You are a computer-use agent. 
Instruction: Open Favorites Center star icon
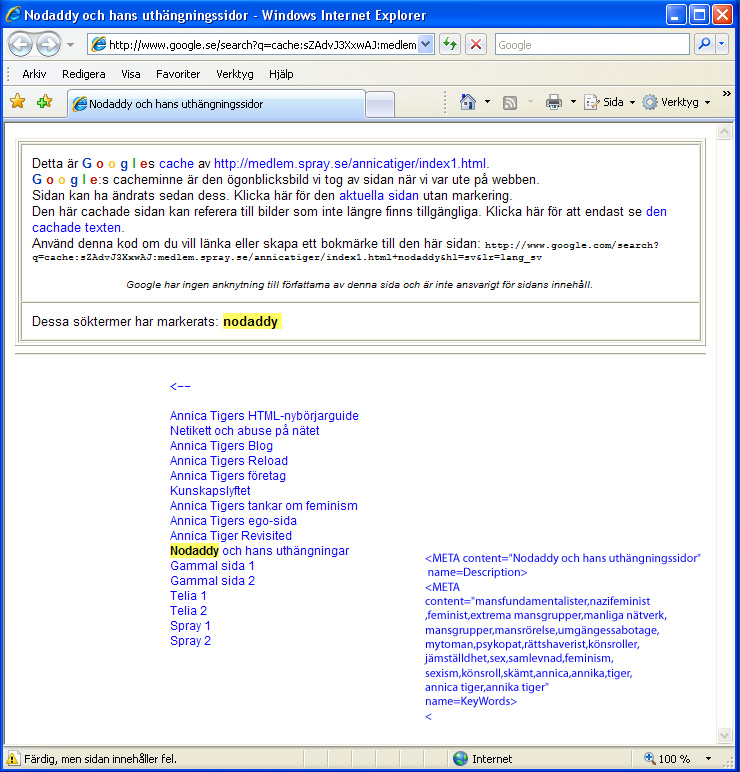(x=18, y=101)
